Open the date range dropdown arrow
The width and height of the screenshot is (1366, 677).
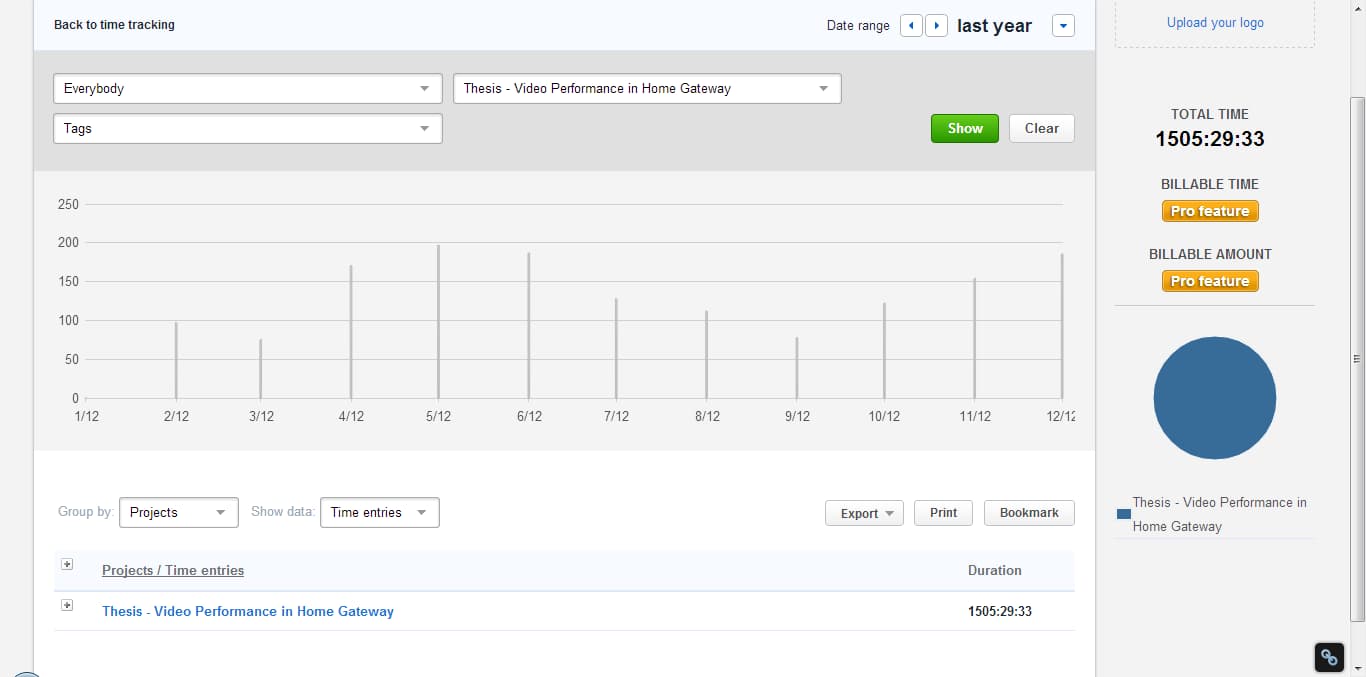(1063, 26)
